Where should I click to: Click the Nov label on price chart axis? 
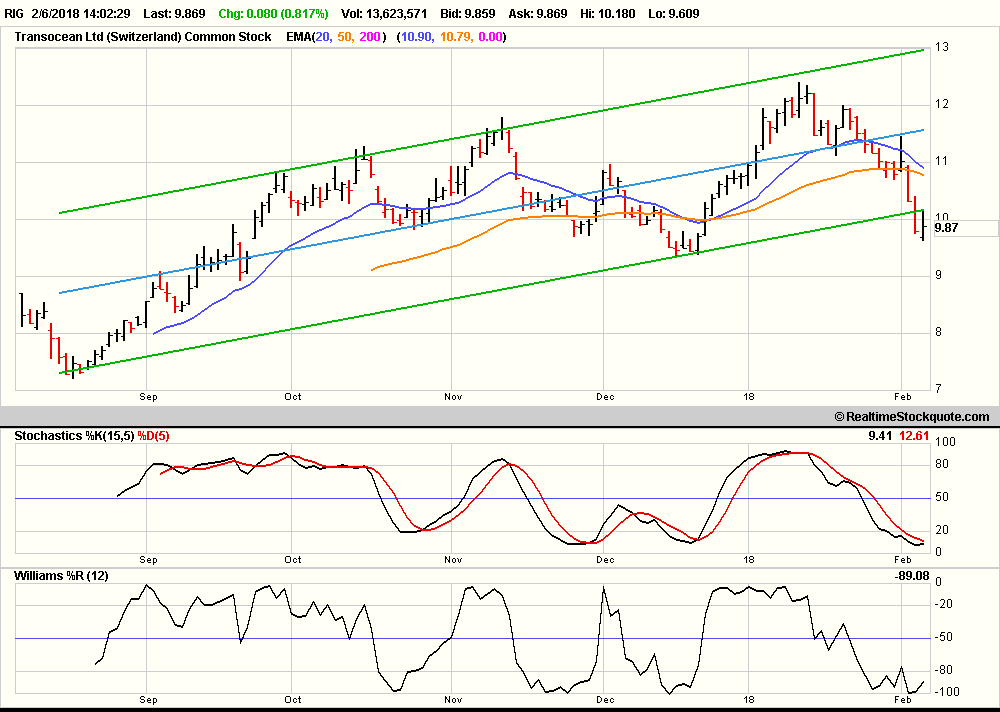pos(453,397)
